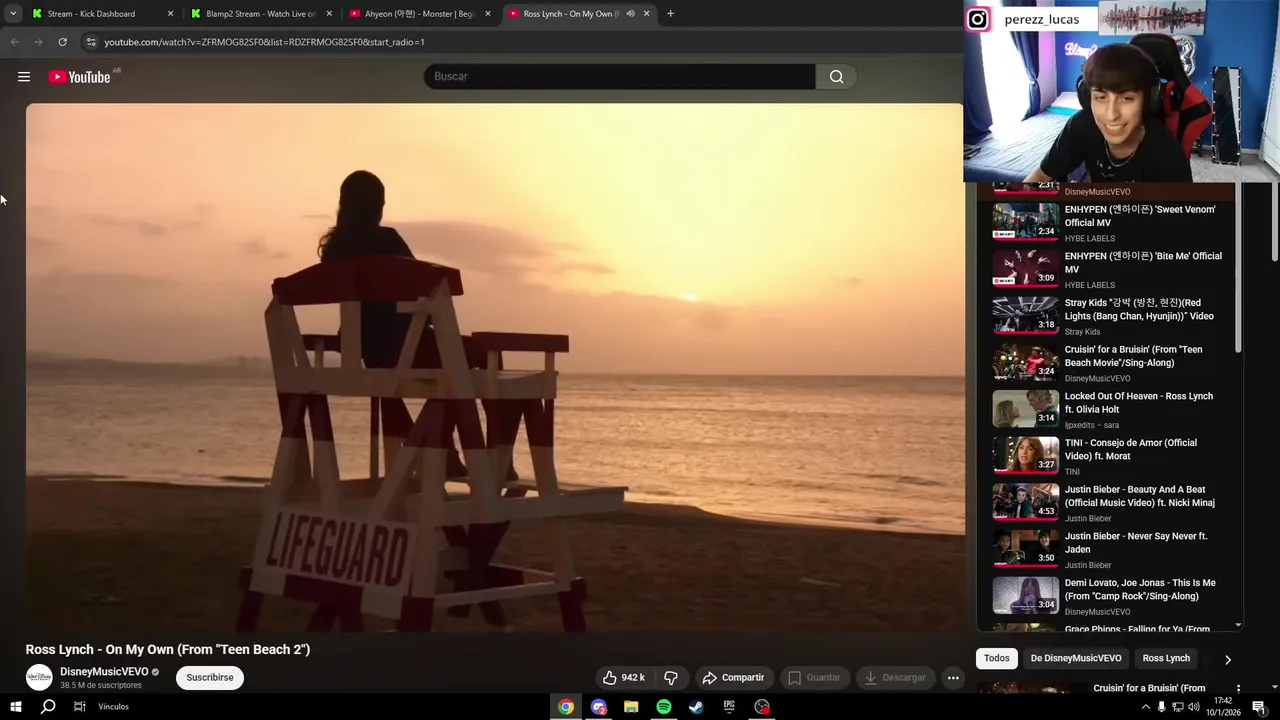1280x720 pixels.
Task: Select the Ross Lynch filter chip
Action: (1166, 658)
